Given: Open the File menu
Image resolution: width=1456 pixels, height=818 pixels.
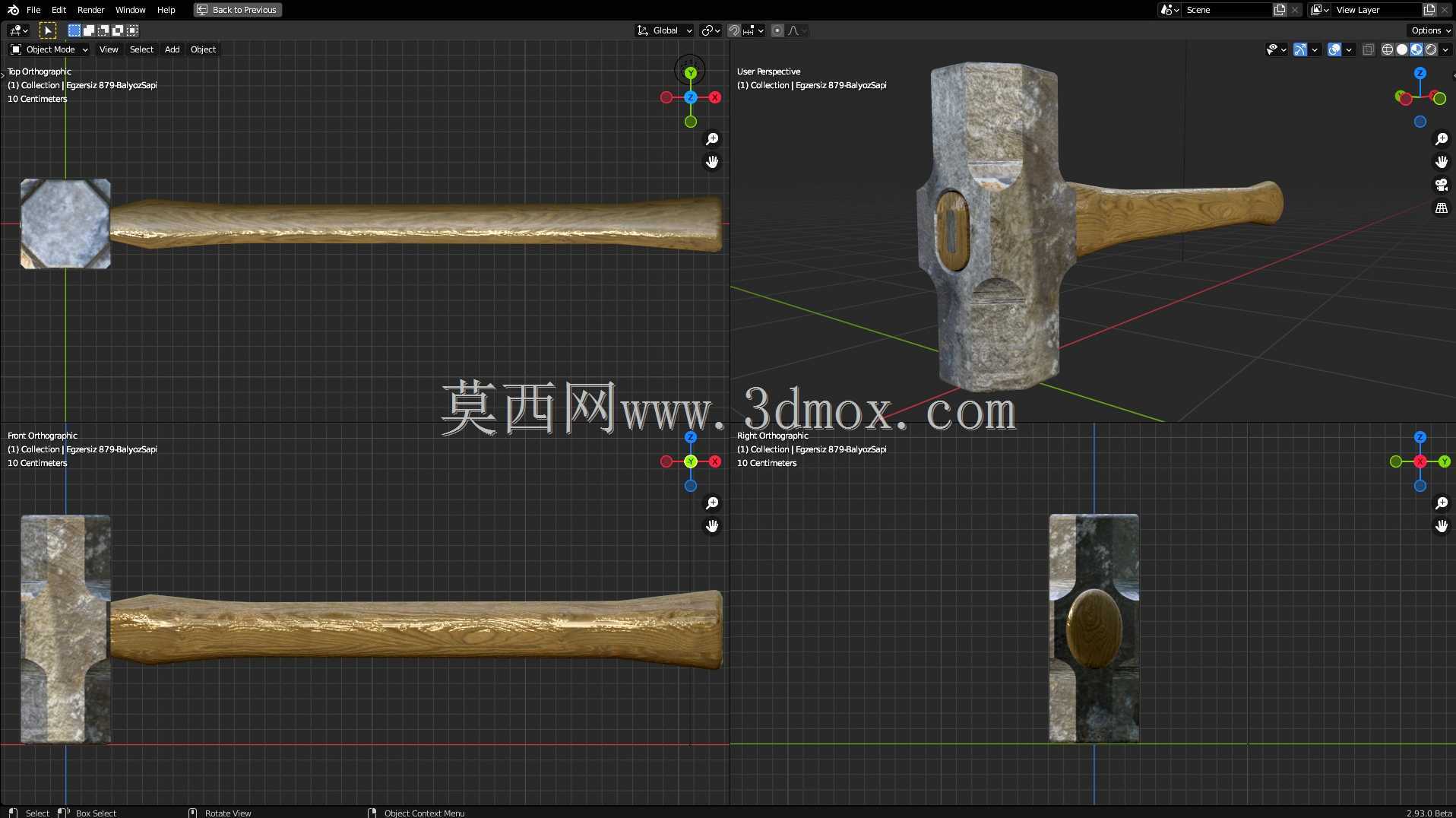Looking at the screenshot, I should 33,10.
